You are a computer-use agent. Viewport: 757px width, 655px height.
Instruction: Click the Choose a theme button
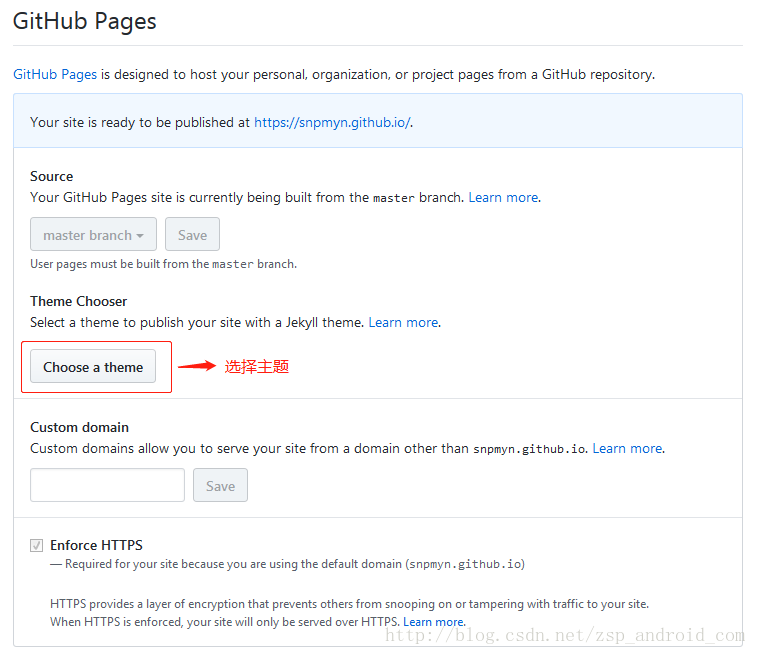93,366
